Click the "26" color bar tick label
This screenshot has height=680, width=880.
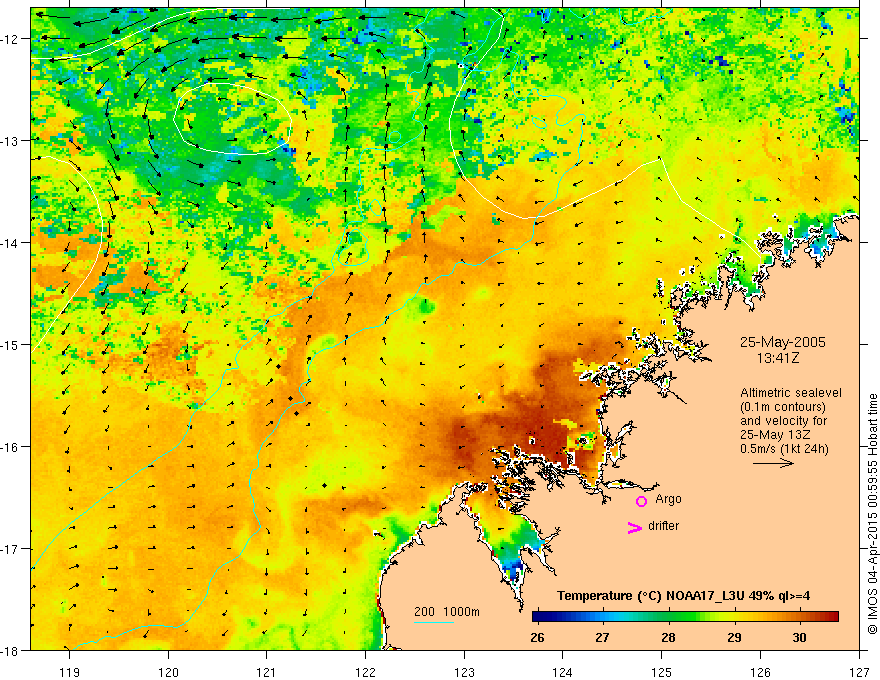point(537,637)
